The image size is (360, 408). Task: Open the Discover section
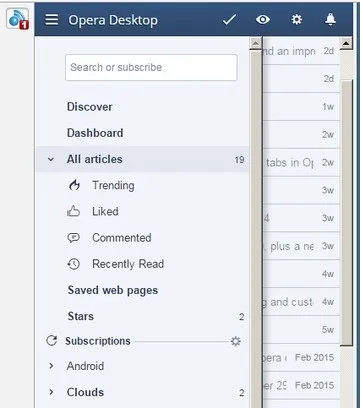coord(90,107)
